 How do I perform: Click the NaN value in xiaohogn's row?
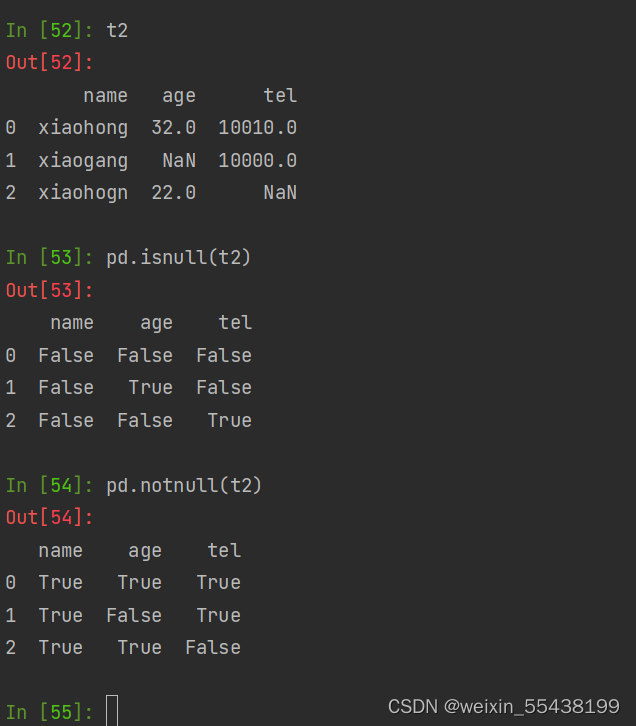[x=280, y=192]
